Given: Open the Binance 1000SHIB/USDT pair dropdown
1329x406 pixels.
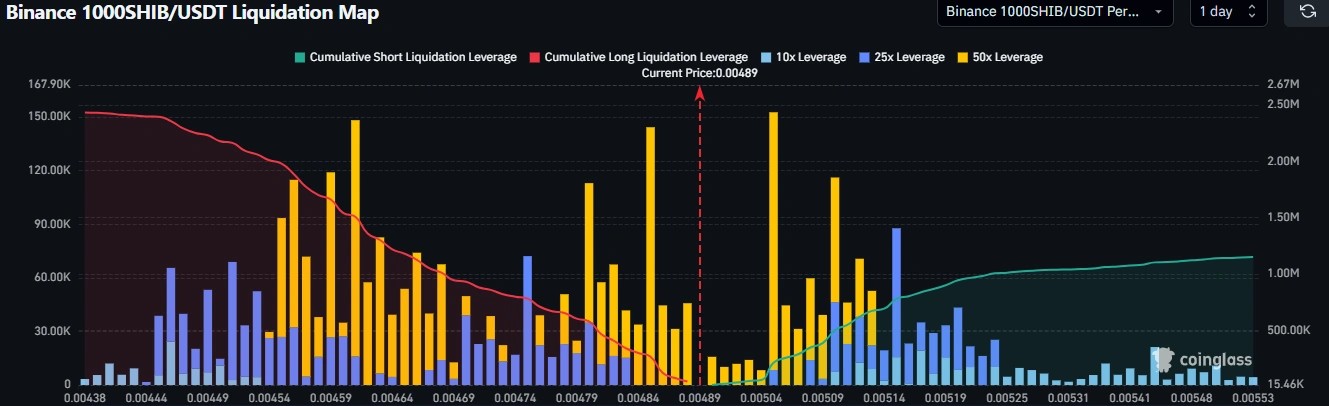Looking at the screenshot, I should (x=1054, y=11).
